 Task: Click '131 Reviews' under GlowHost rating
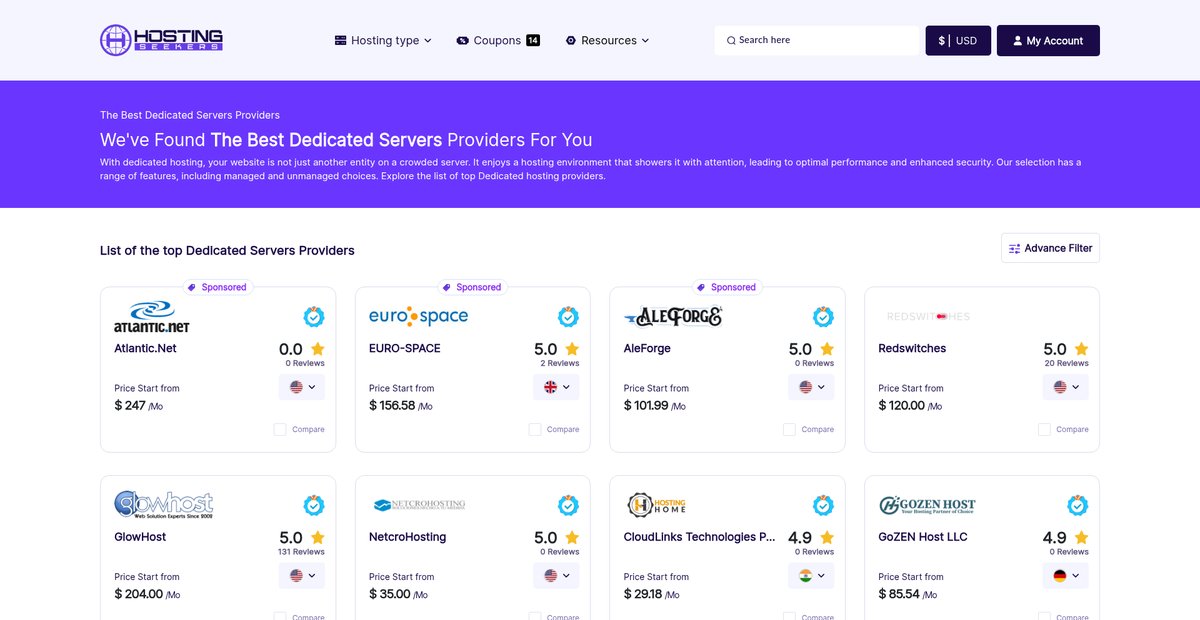pos(301,552)
